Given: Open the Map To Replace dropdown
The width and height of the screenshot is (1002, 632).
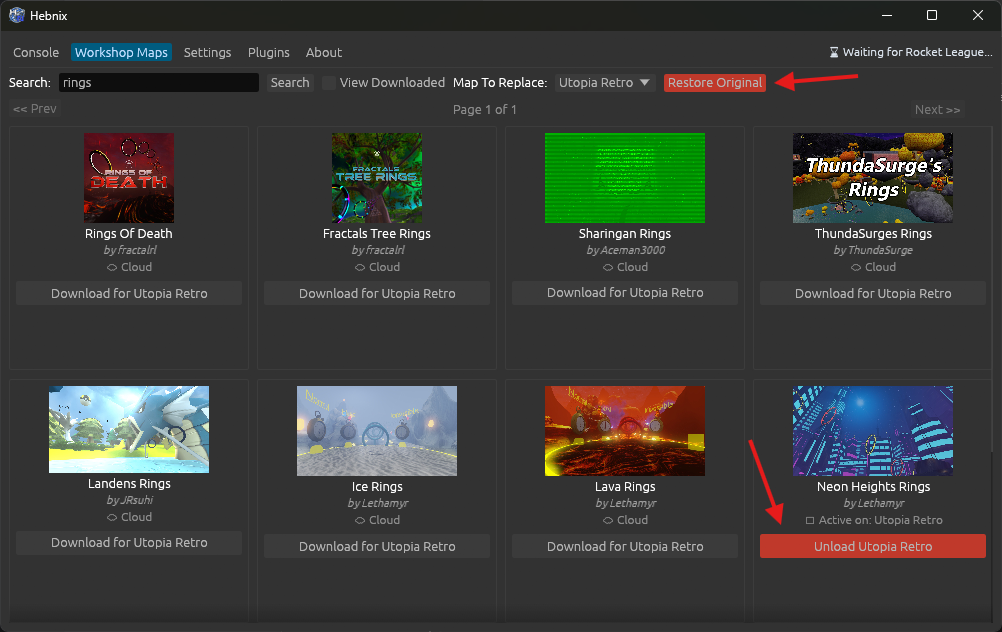Looking at the screenshot, I should [x=605, y=82].
